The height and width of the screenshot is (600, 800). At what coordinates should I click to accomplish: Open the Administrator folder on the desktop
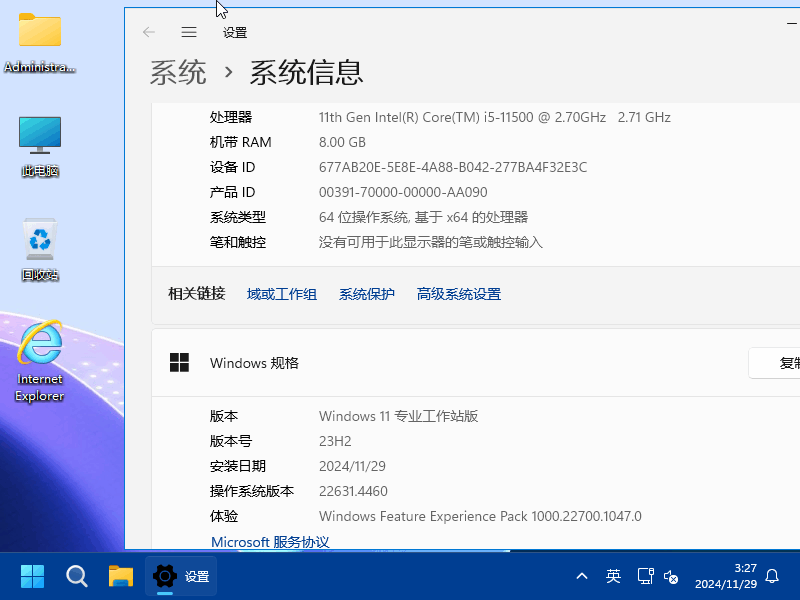(40, 43)
